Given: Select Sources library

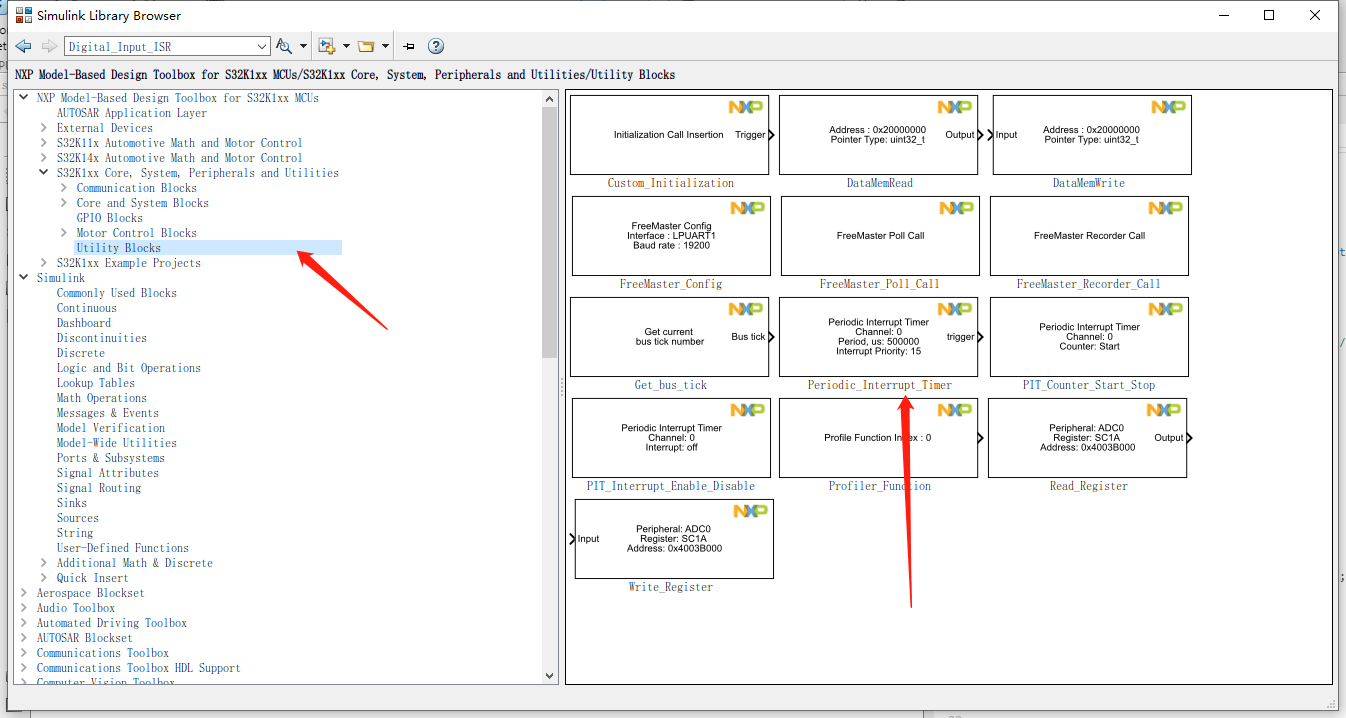Looking at the screenshot, I should 78,518.
